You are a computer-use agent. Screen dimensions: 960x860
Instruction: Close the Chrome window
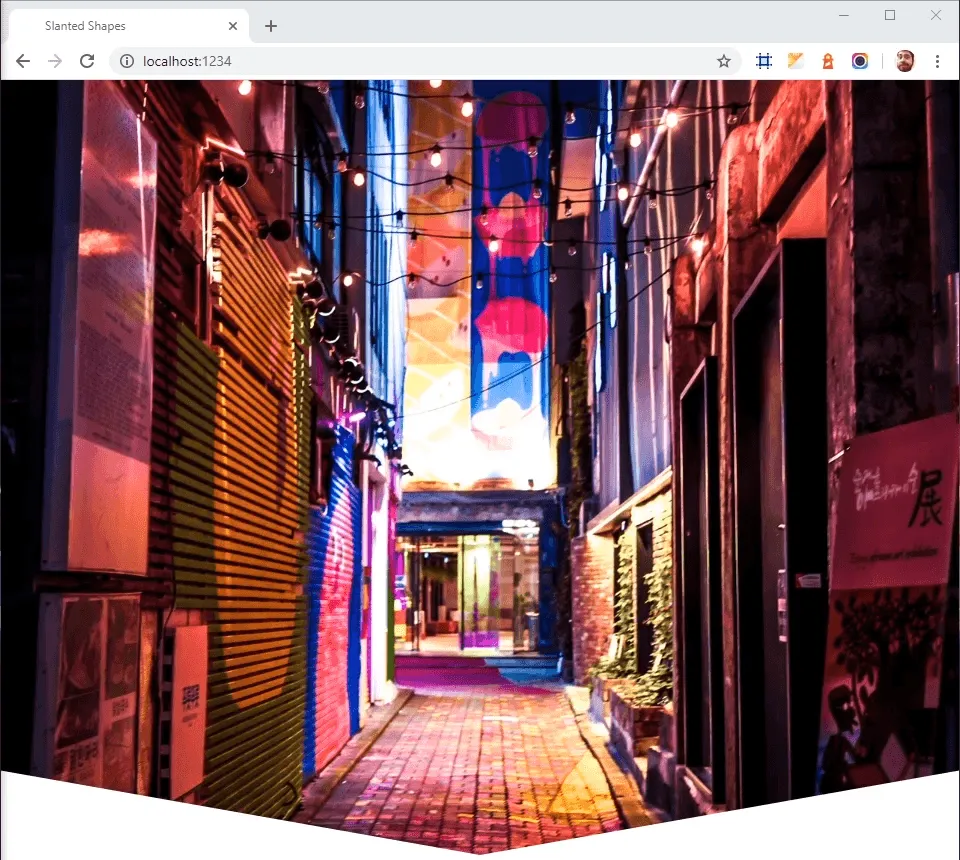936,15
